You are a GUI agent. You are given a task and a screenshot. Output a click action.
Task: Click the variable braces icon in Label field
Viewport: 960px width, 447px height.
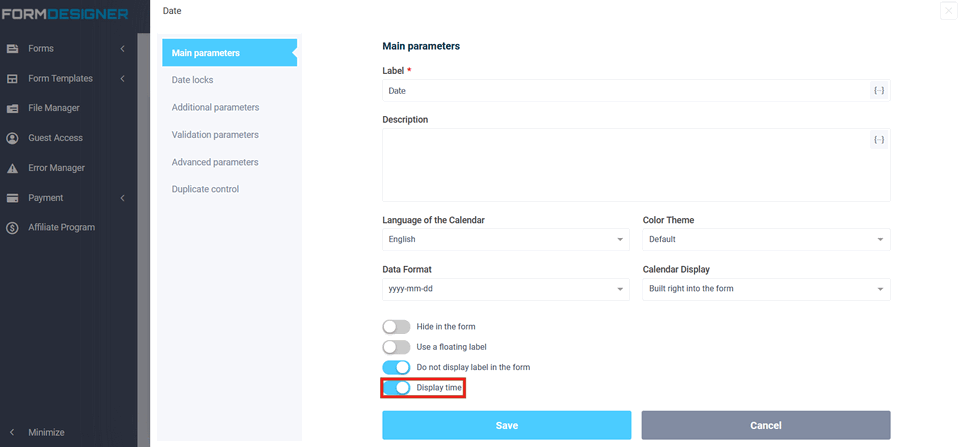click(x=879, y=91)
